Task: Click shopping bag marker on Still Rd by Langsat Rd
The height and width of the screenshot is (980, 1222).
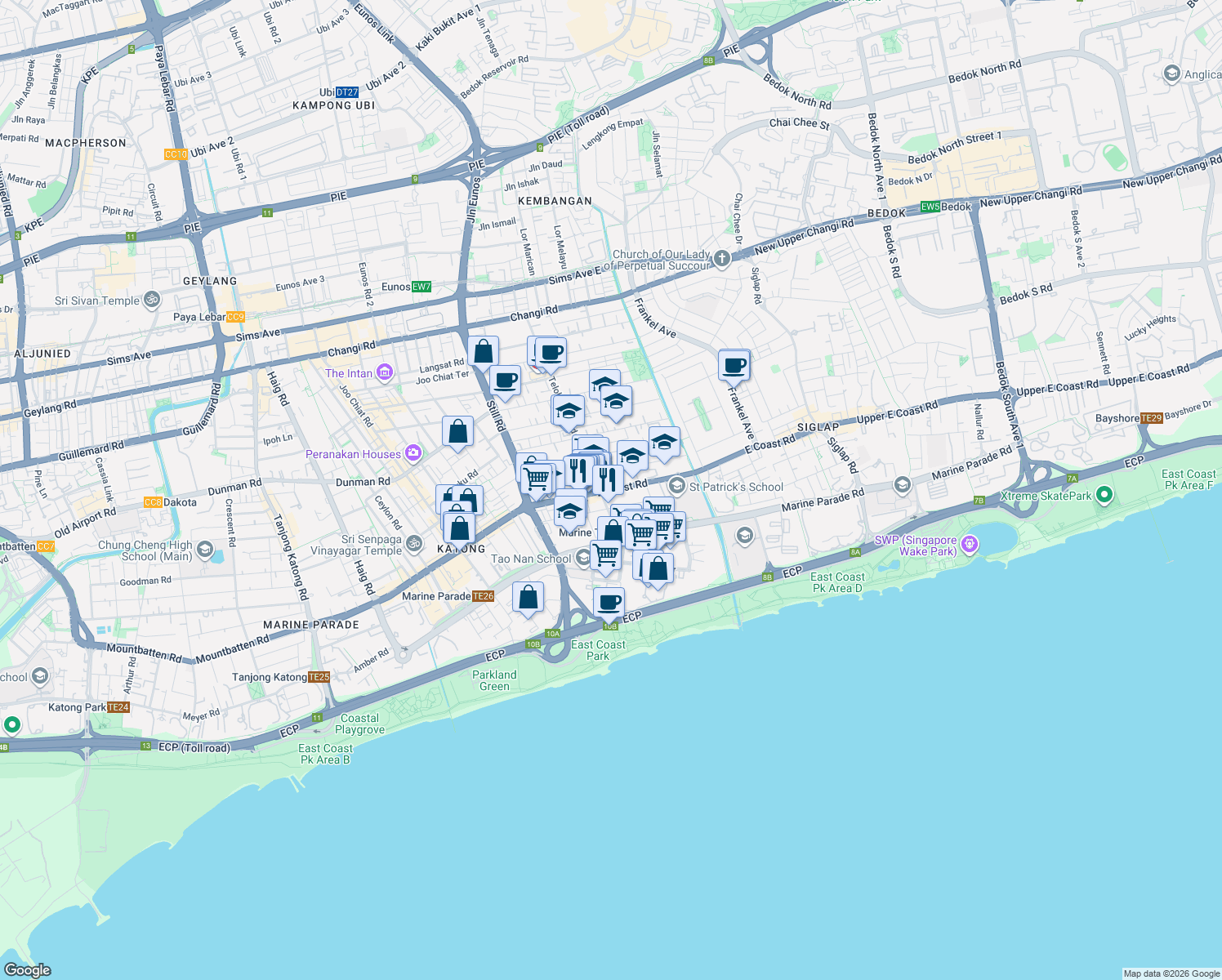Action: [x=483, y=351]
